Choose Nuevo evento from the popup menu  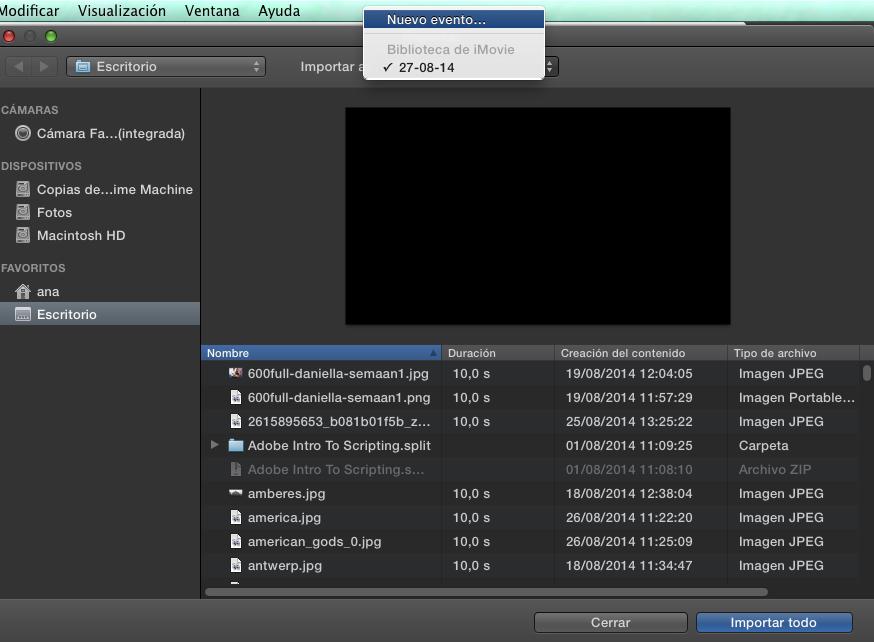point(436,20)
